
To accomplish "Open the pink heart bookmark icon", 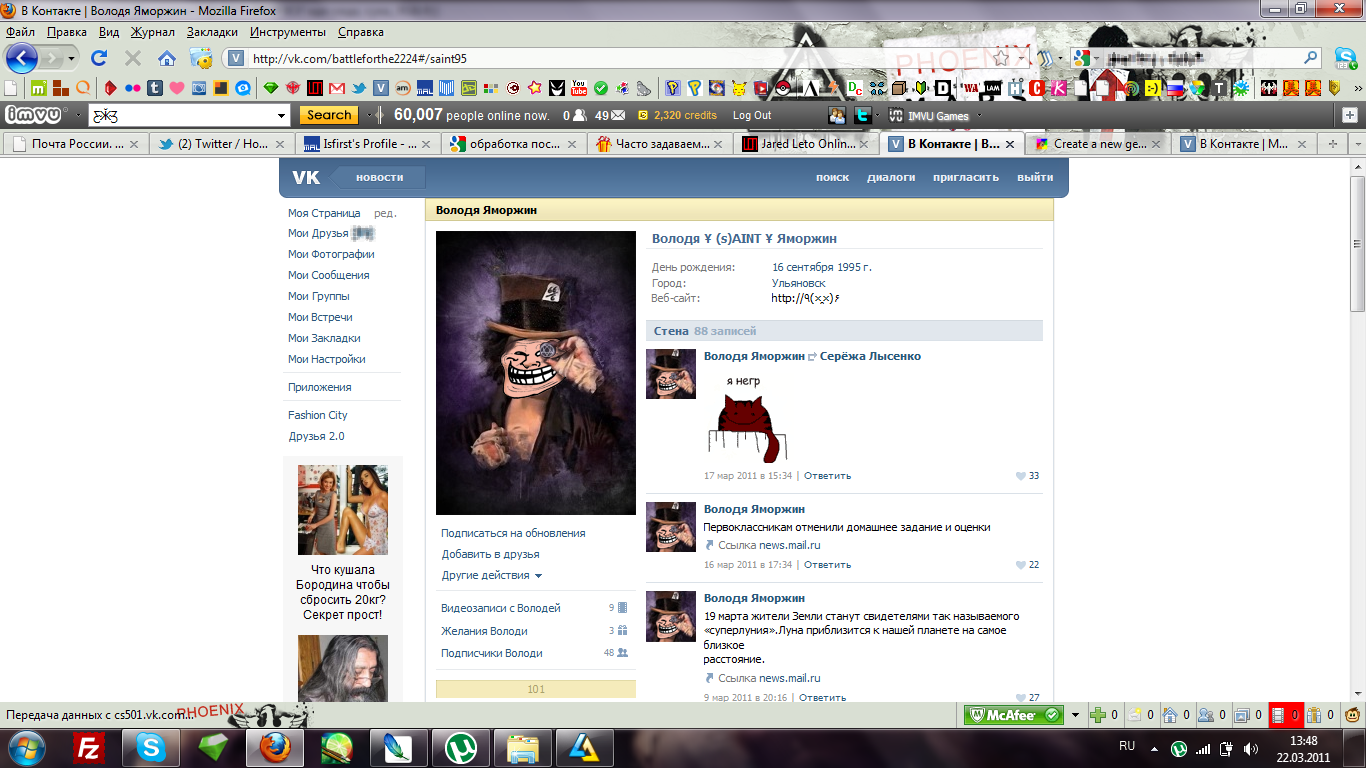I will pos(177,88).
